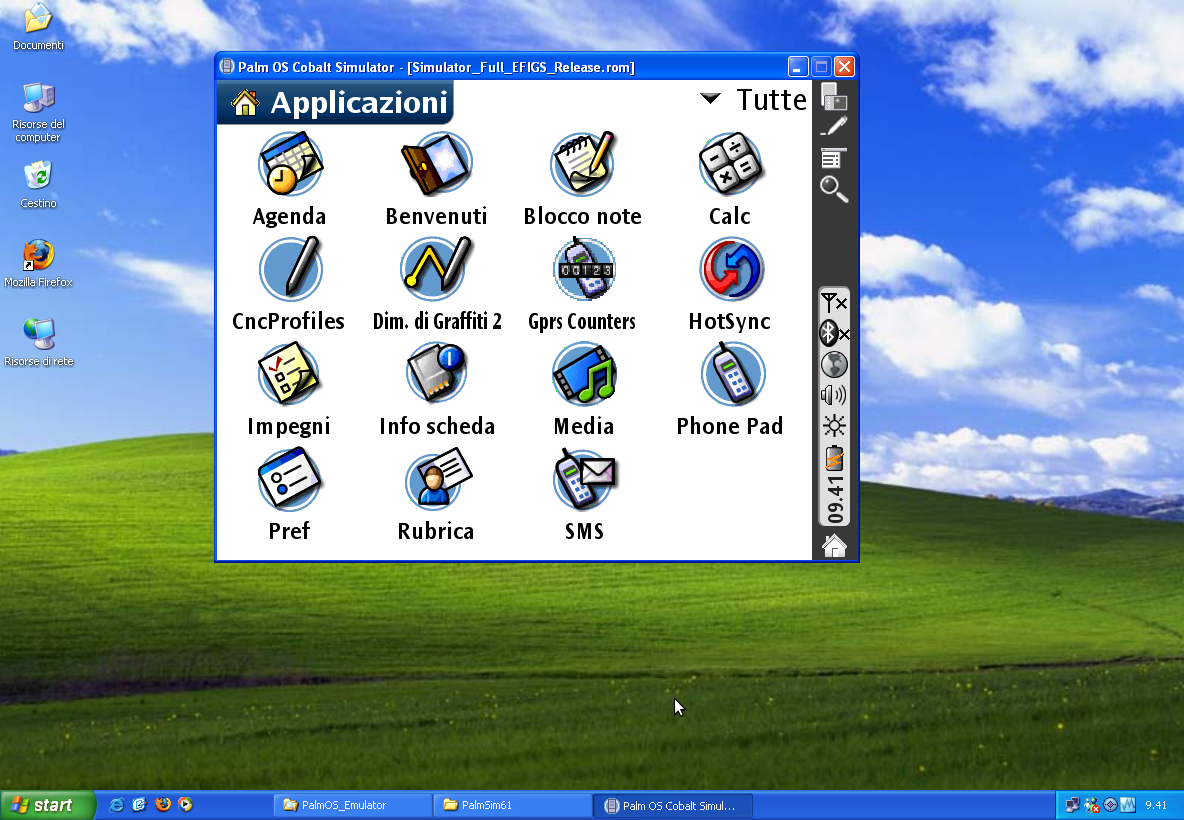The image size is (1184, 820).
Task: Click the network connections tray icon
Action: pyautogui.click(x=1072, y=805)
